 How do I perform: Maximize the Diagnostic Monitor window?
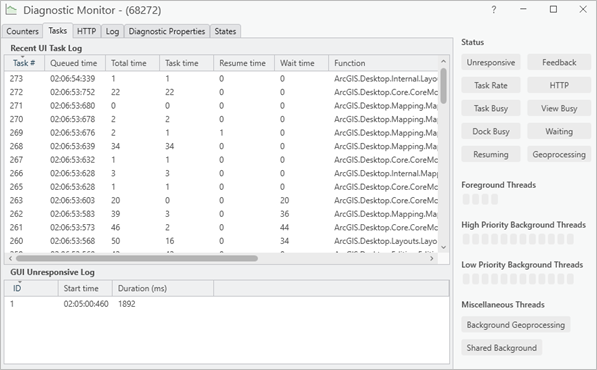coord(553,10)
